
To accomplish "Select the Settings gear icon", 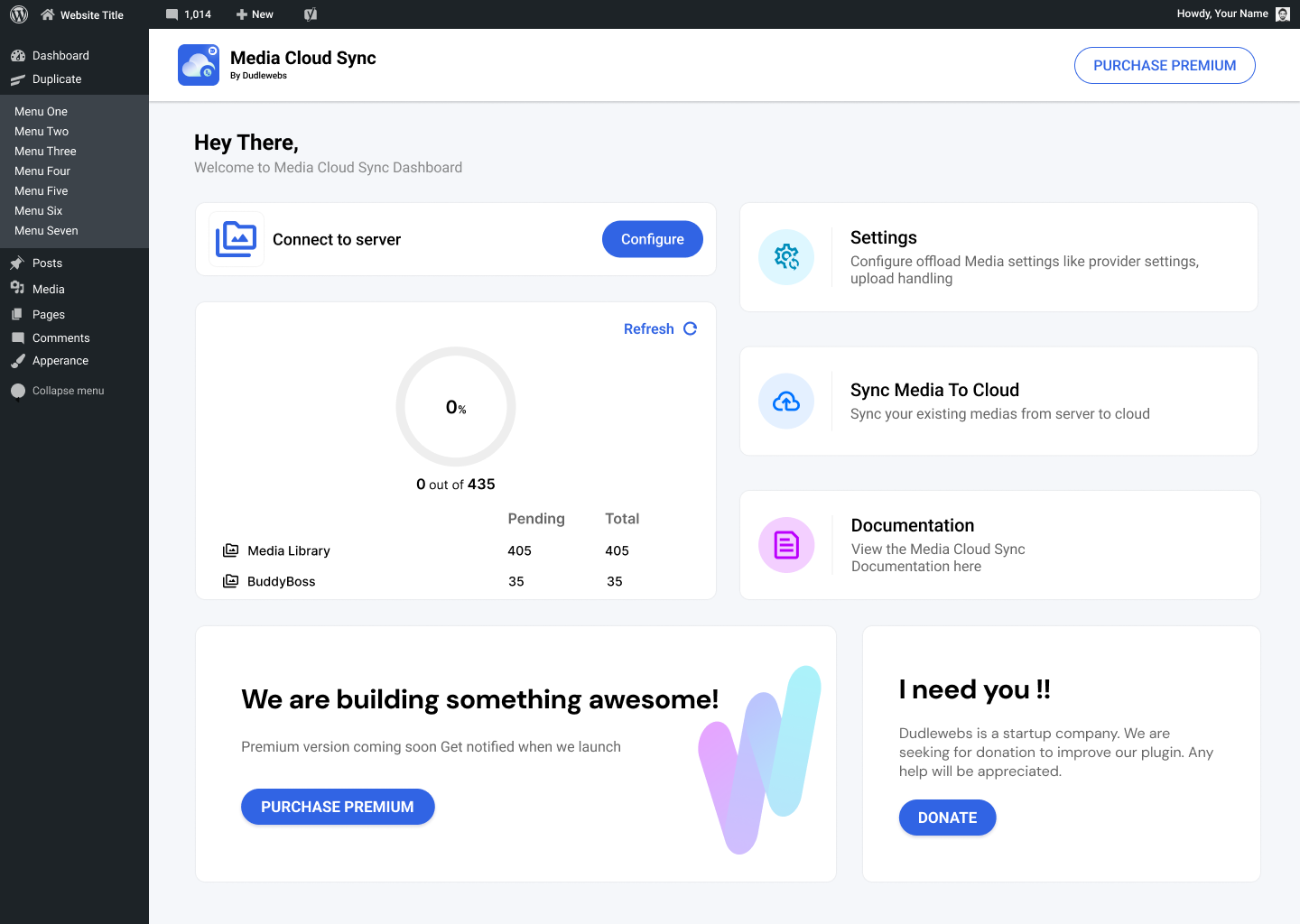I will click(x=786, y=257).
